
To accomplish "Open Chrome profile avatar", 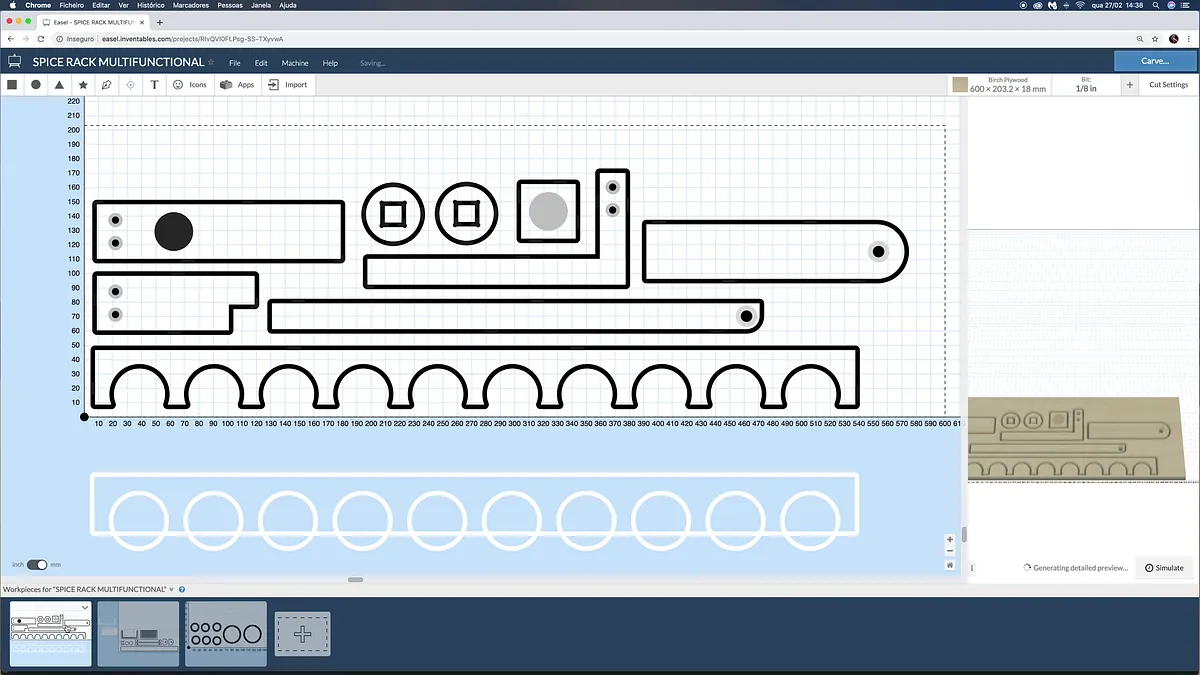I will 1173,38.
